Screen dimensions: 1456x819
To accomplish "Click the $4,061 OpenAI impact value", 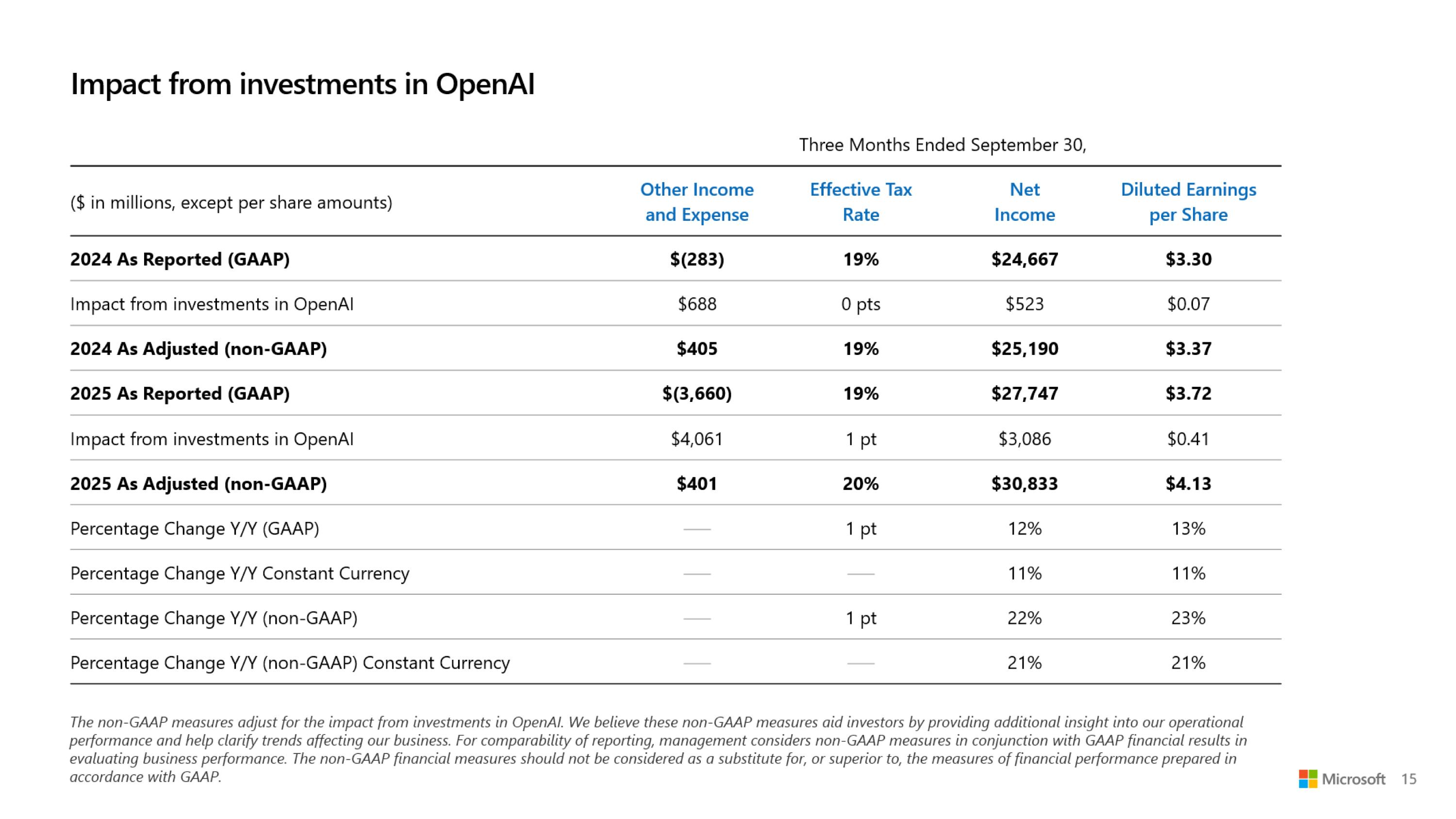I will click(696, 438).
